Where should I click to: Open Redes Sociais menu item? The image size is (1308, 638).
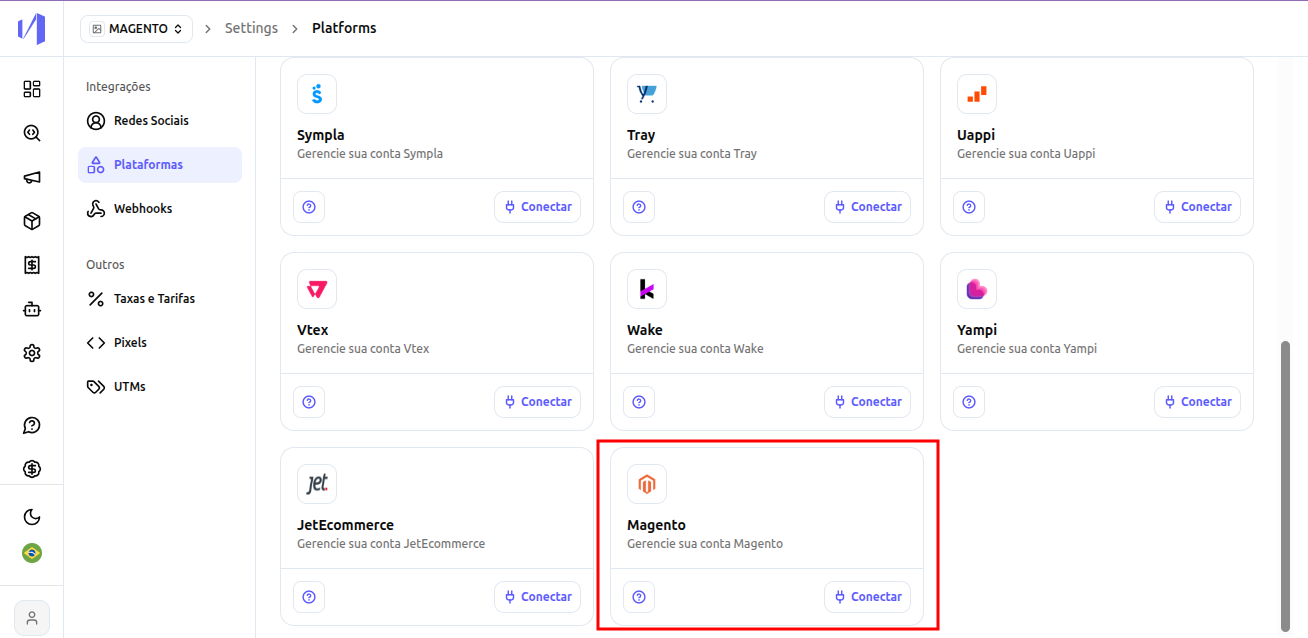coord(160,121)
